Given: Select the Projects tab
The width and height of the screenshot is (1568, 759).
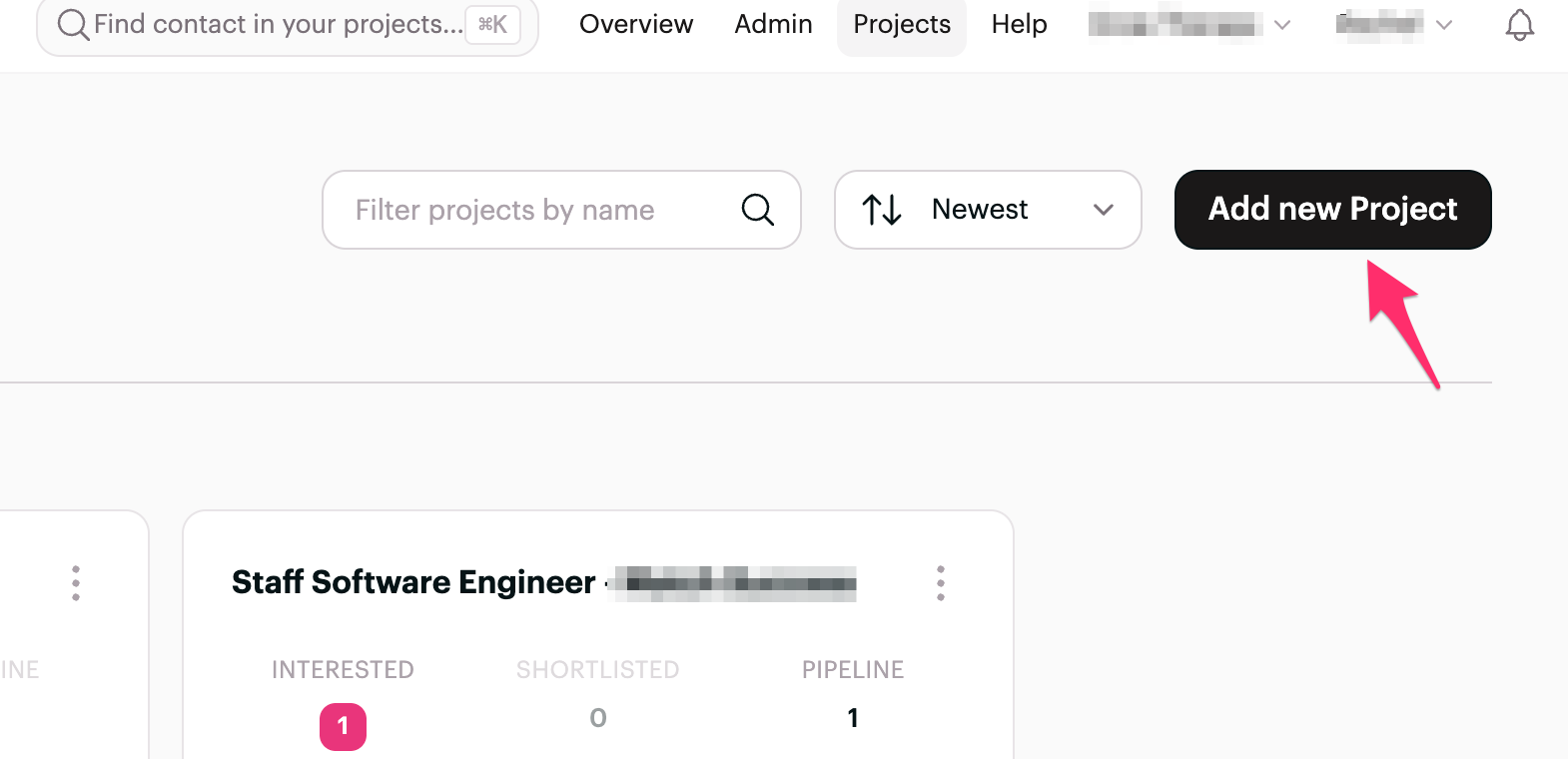Looking at the screenshot, I should tap(902, 25).
